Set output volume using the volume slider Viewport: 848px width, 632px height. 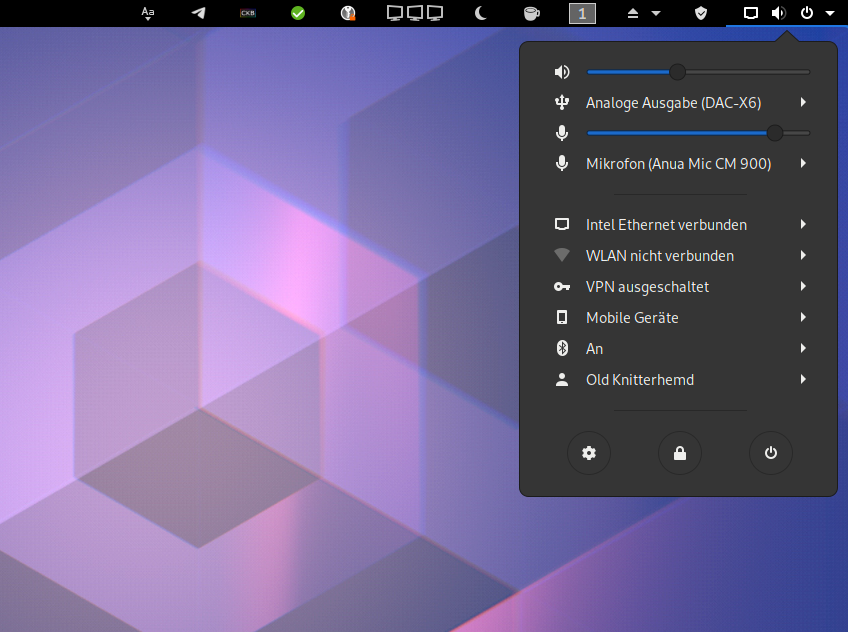click(698, 72)
